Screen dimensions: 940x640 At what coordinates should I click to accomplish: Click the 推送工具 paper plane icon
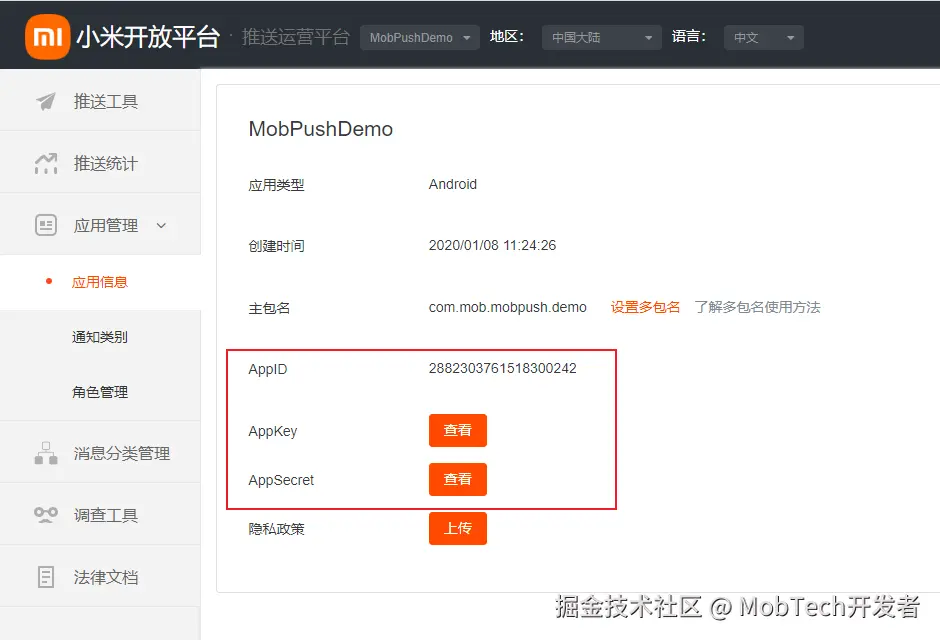[x=46, y=101]
